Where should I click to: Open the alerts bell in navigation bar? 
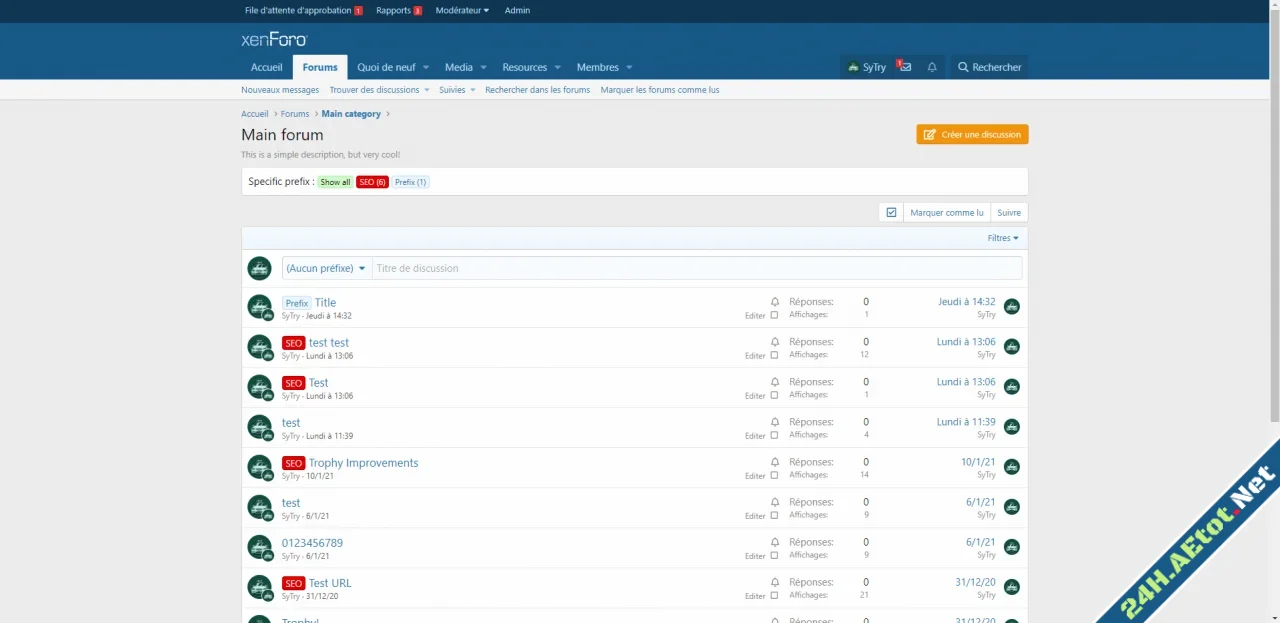(932, 67)
